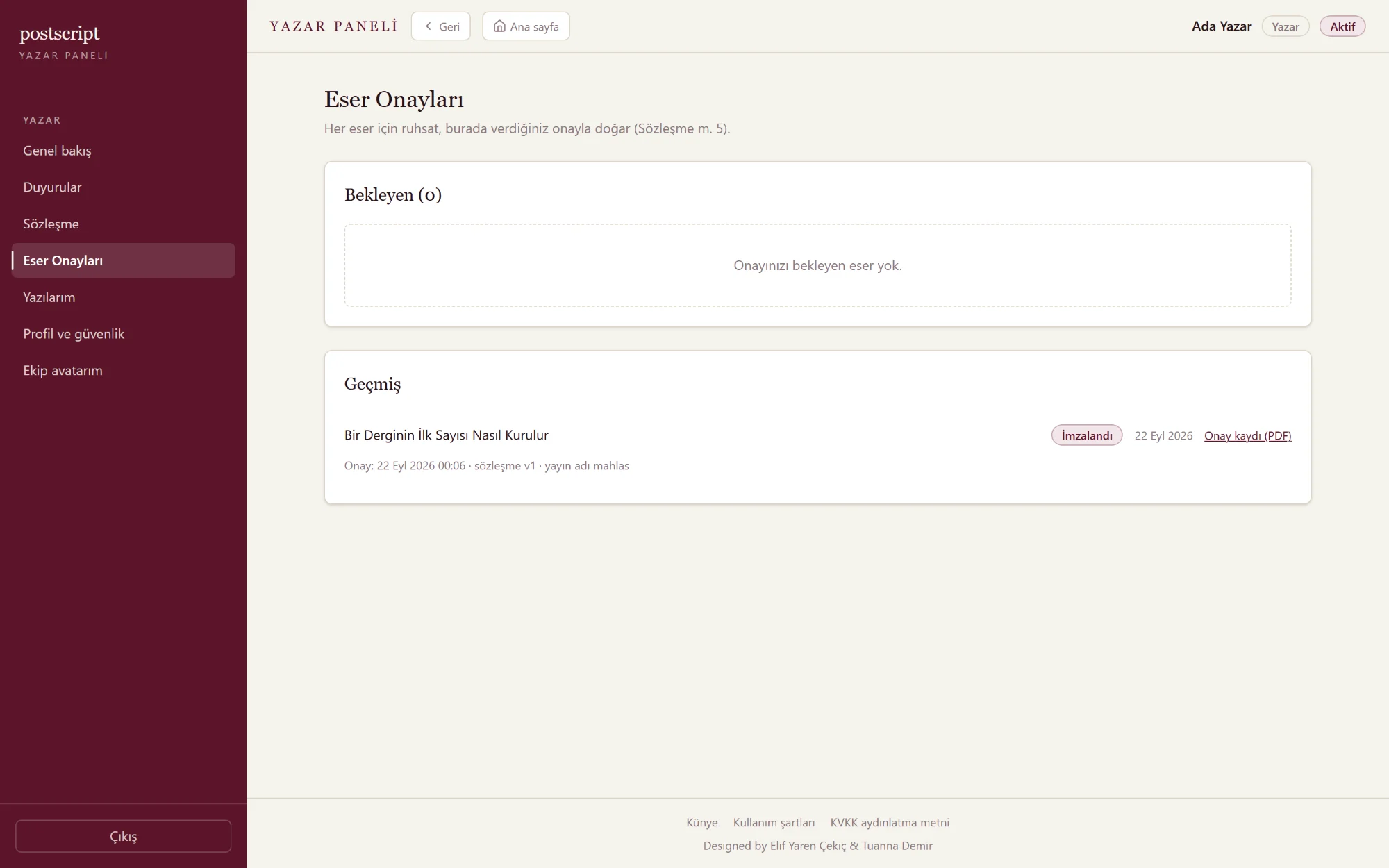Click the Yazar role badge in header
The height and width of the screenshot is (868, 1389).
[1286, 26]
